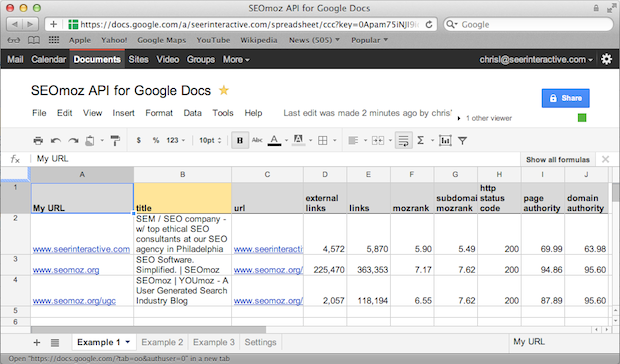Image resolution: width=620 pixels, height=364 pixels.
Task: Click the horizontal scrollbar thumb
Action: point(148,329)
